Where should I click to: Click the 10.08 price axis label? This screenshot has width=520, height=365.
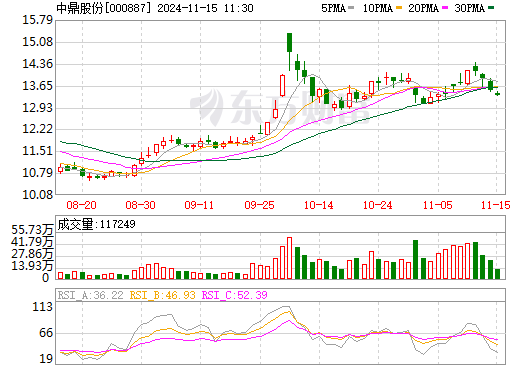pos(38,194)
